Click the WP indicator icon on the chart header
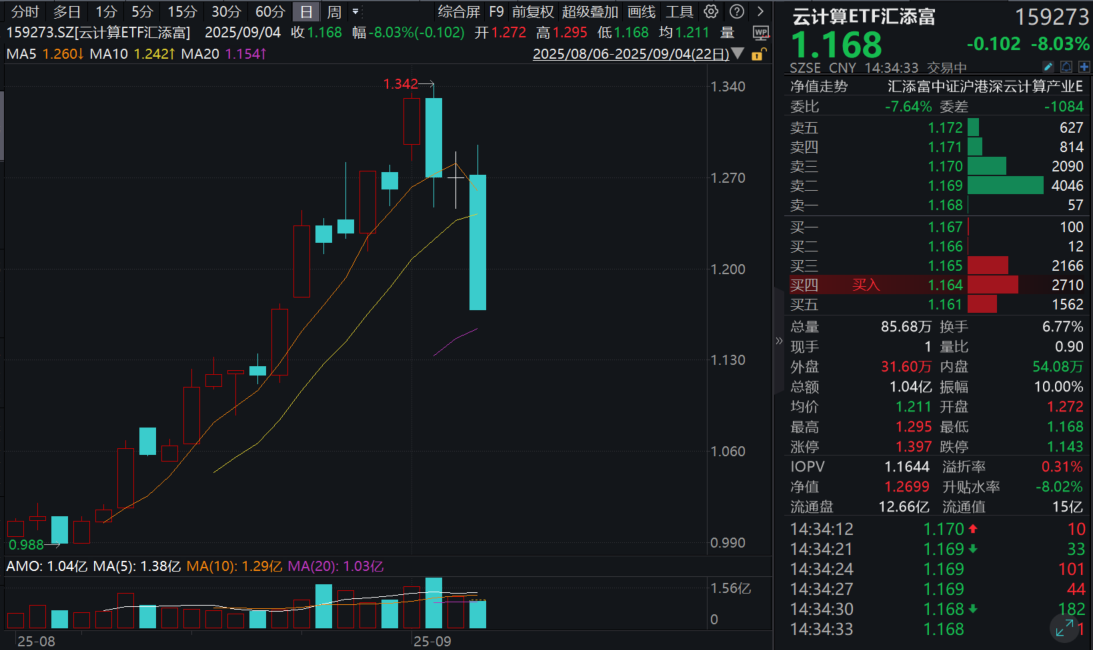Image resolution: width=1093 pixels, height=650 pixels. (760, 31)
